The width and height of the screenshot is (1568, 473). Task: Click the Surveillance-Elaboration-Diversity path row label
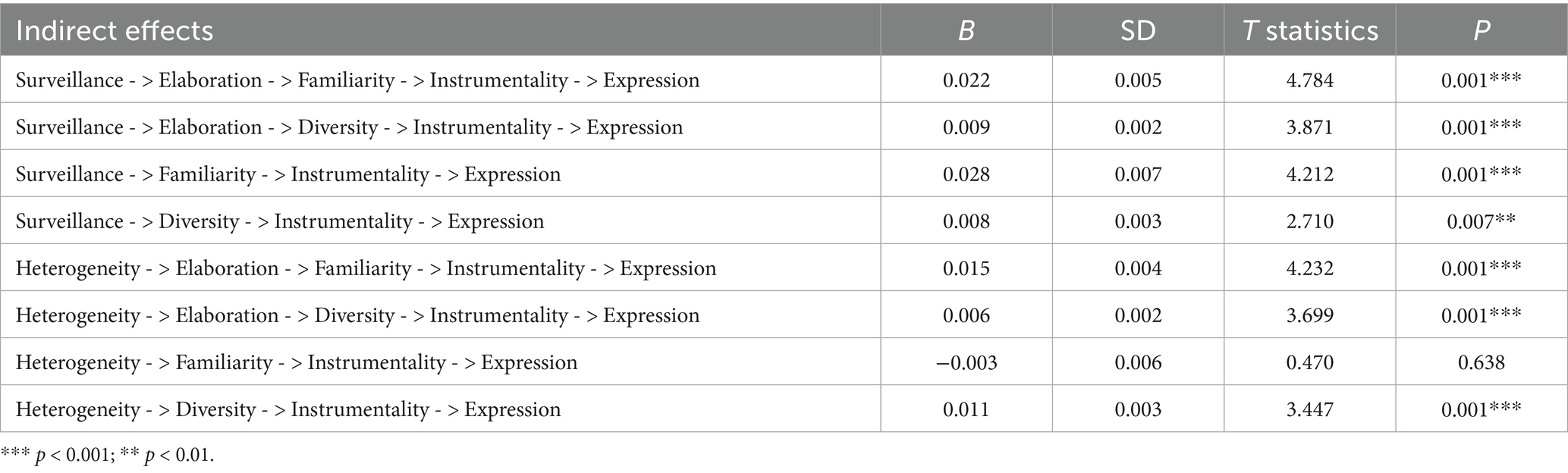[349, 127]
